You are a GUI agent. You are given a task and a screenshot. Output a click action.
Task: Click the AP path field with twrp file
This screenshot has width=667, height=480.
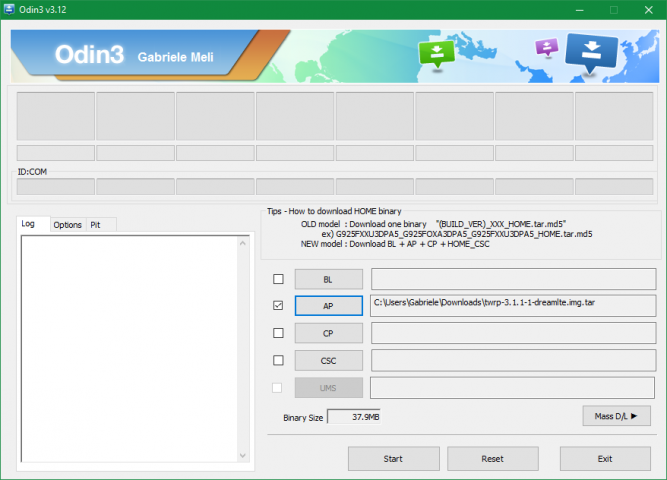513,306
